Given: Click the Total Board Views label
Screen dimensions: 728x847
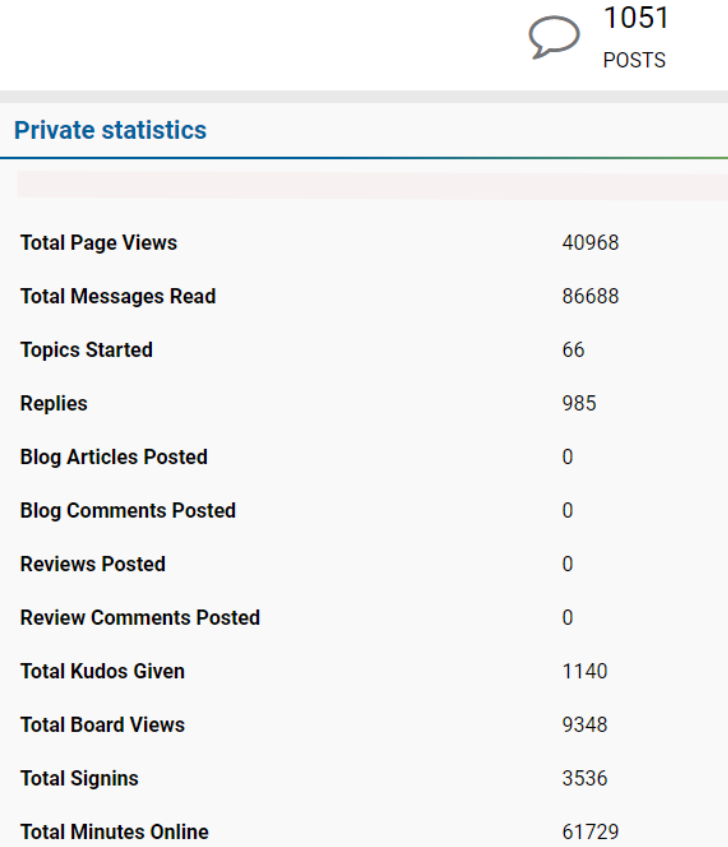Looking at the screenshot, I should pos(102,724).
